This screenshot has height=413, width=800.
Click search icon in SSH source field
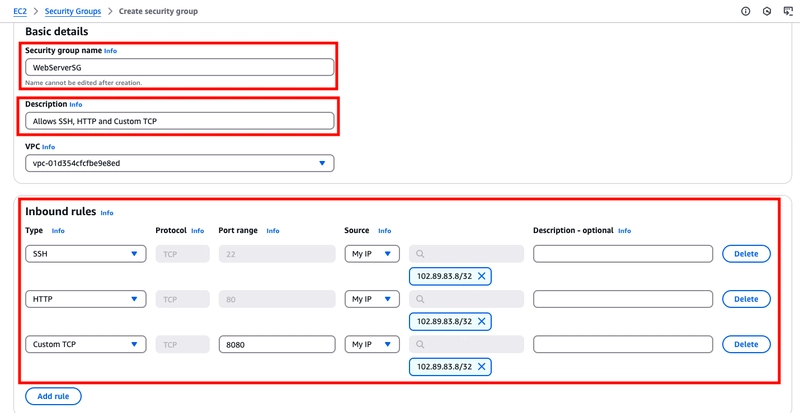[x=420, y=254]
